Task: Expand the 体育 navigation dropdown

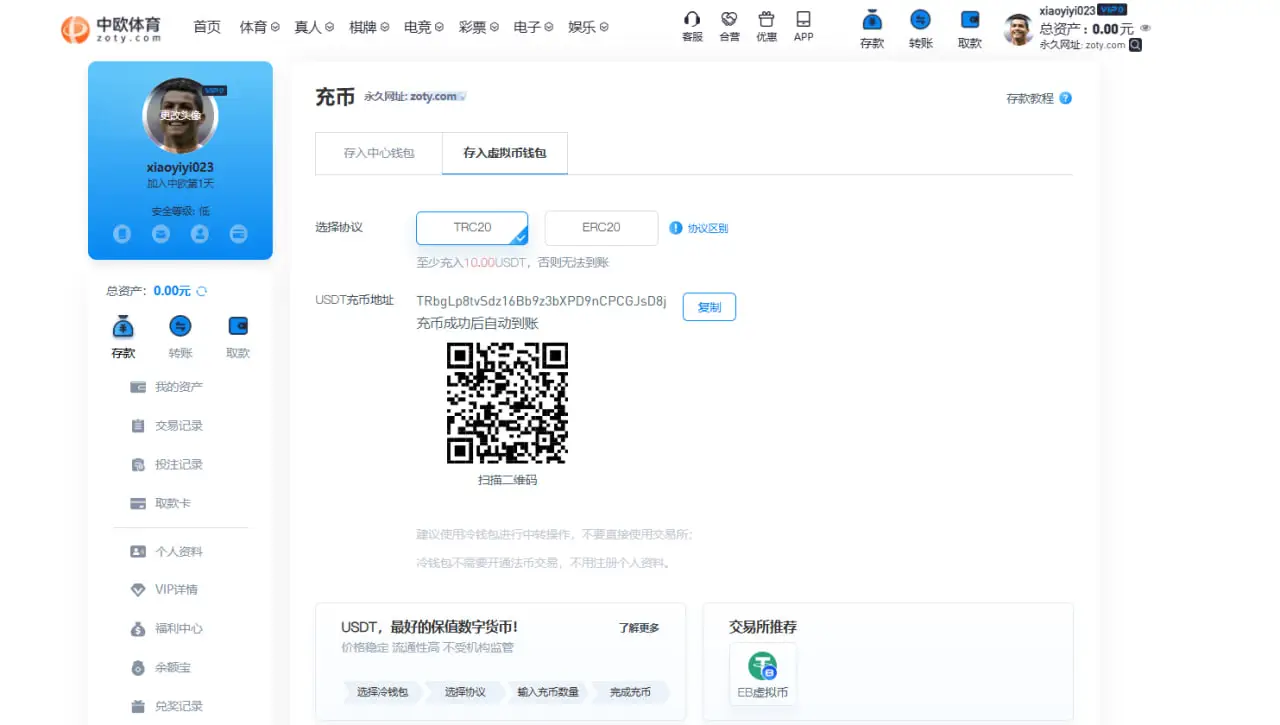Action: [259, 27]
